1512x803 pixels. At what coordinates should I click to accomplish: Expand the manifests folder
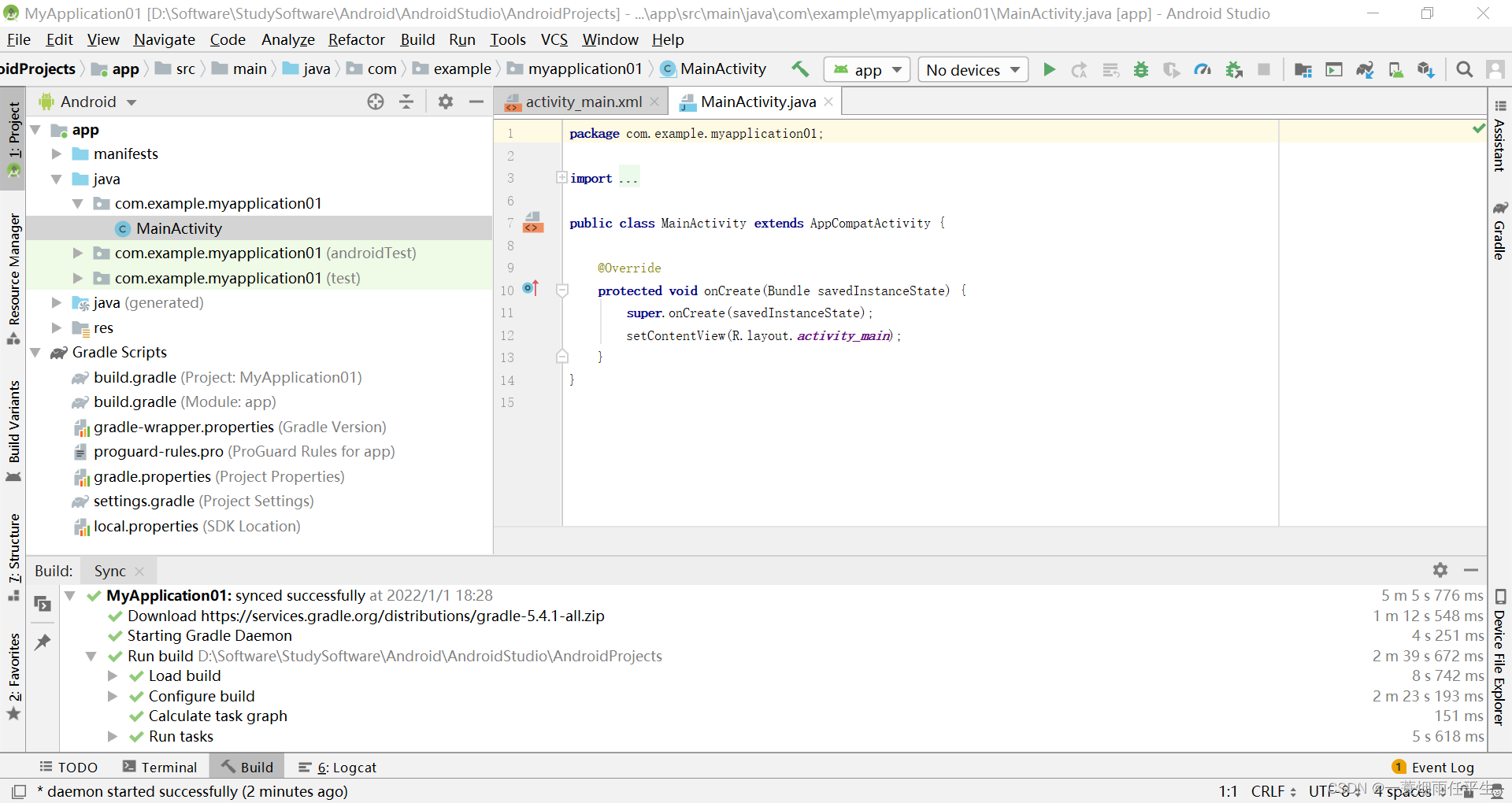[x=57, y=154]
